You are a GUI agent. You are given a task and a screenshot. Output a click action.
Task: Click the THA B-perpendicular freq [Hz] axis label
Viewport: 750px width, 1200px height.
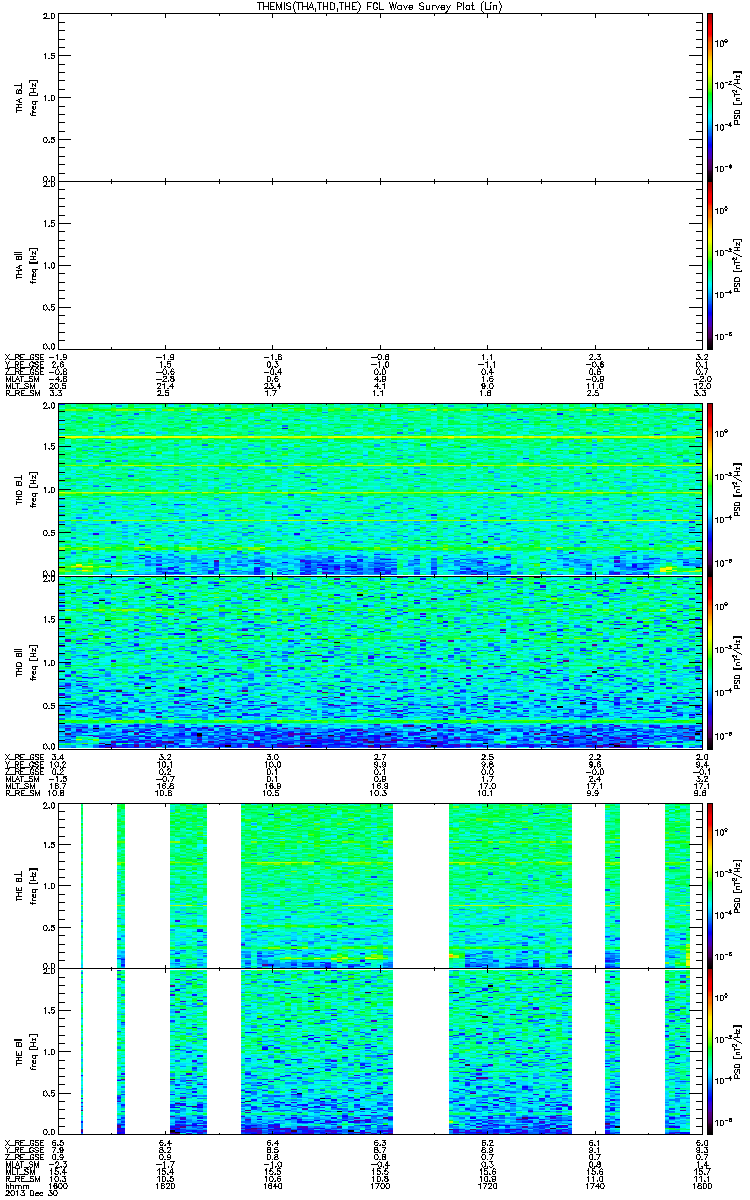[x=32, y=97]
